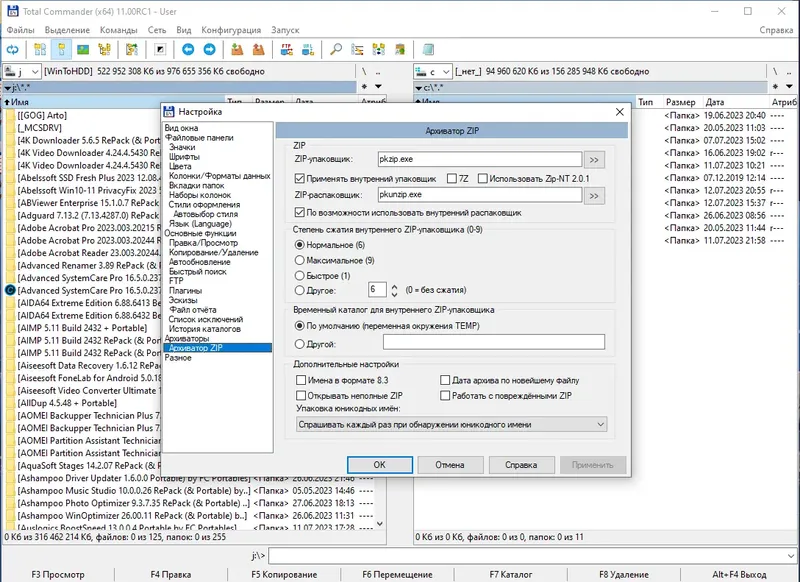Toggle 'Имена в формате 8.3' checkbox
The image size is (800, 582).
pyautogui.click(x=302, y=381)
